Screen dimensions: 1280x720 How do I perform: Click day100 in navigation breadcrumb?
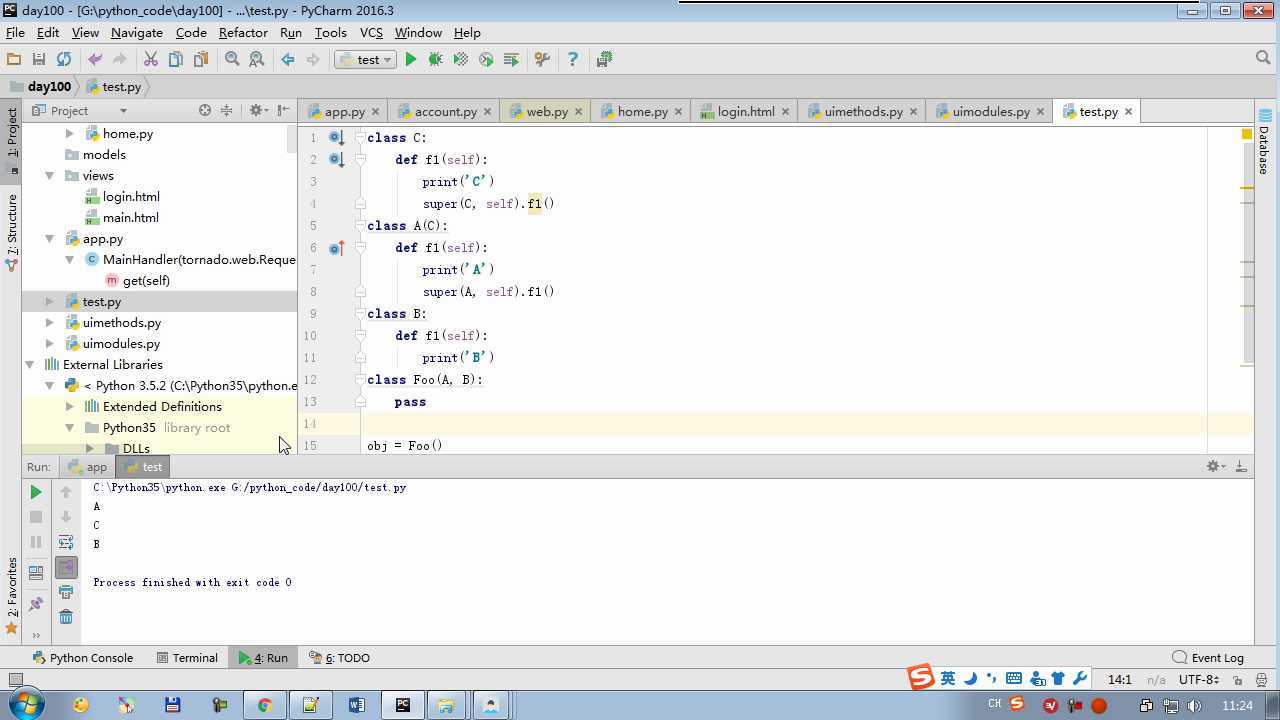tap(40, 87)
